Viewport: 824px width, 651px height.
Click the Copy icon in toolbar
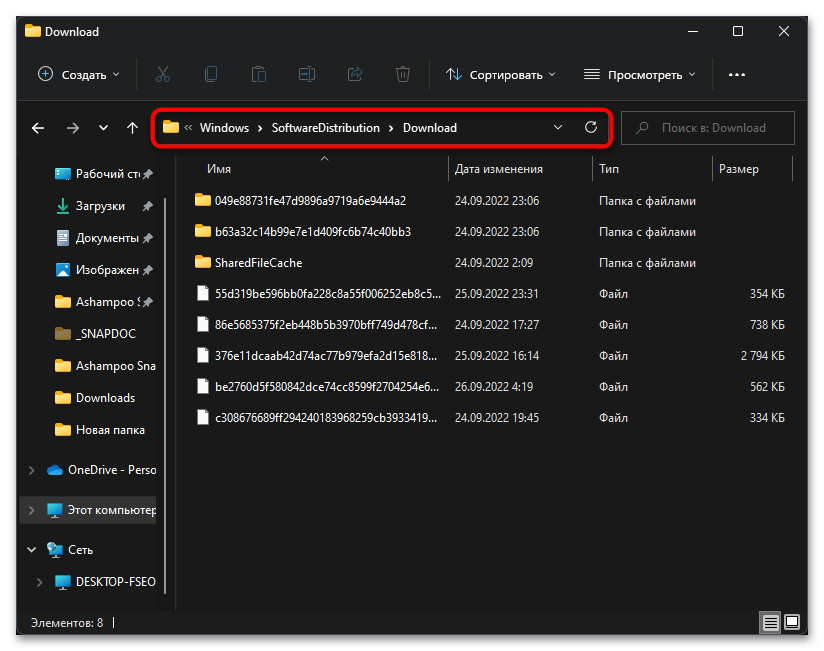coord(211,75)
